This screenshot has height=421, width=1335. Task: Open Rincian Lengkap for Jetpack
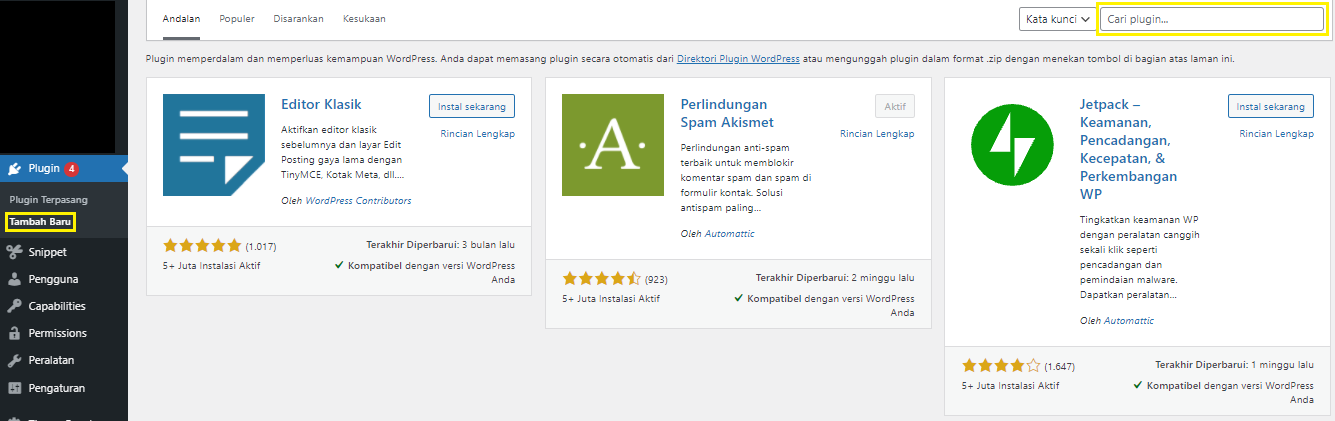coord(1277,133)
